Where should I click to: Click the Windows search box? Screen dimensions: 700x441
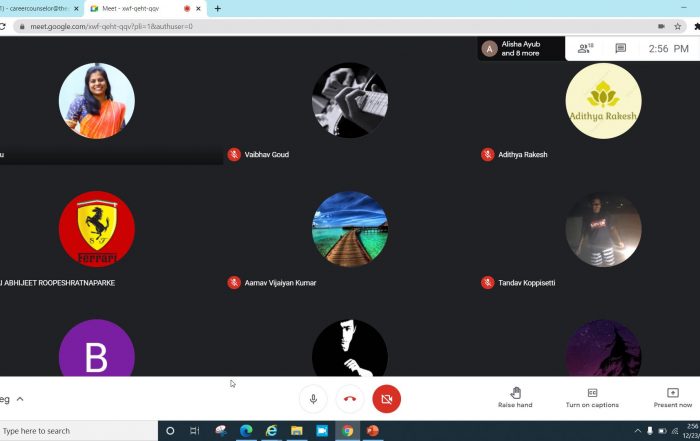coord(79,431)
